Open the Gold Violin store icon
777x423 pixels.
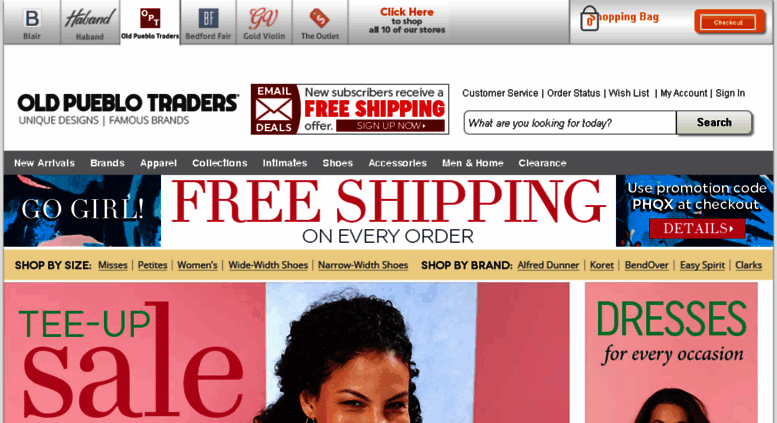[264, 18]
